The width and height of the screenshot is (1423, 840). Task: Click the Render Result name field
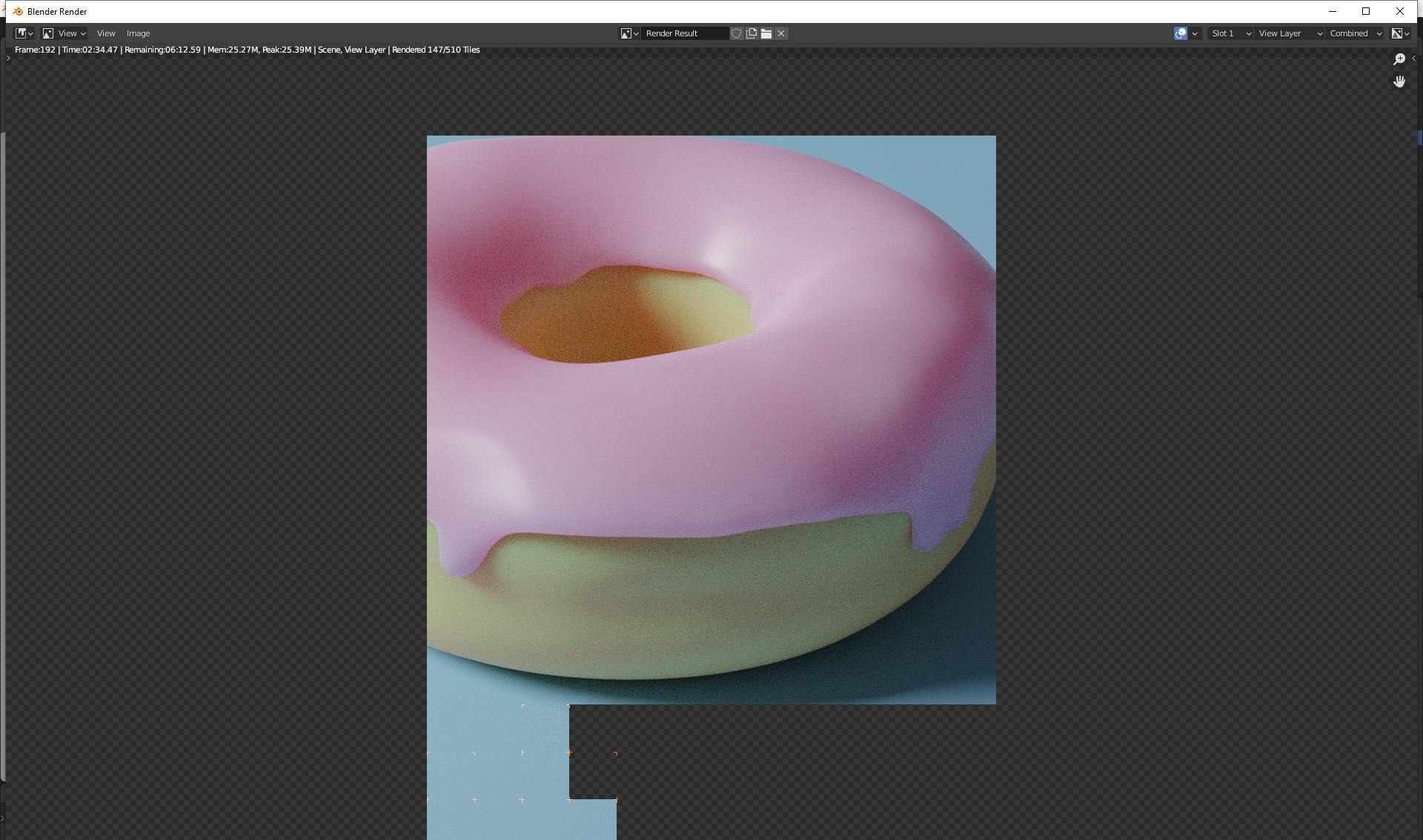[685, 33]
